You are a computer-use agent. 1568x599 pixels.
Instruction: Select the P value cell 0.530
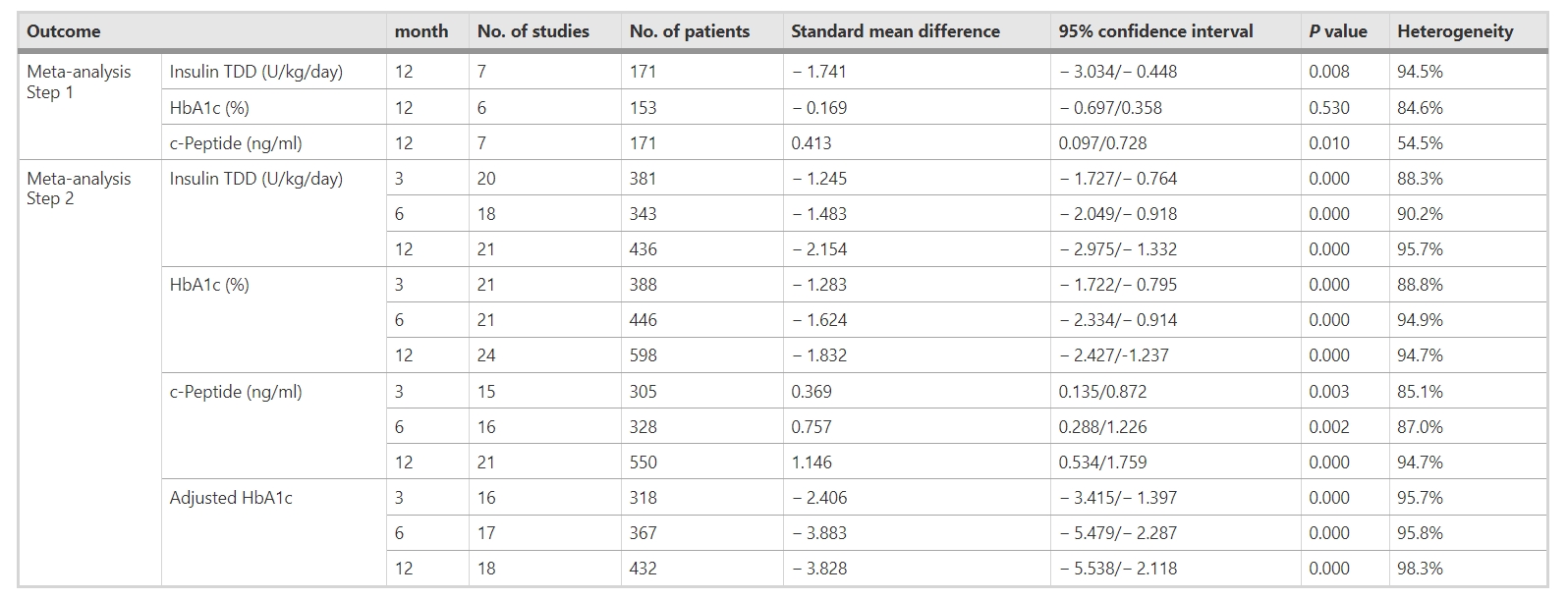[x=1328, y=108]
